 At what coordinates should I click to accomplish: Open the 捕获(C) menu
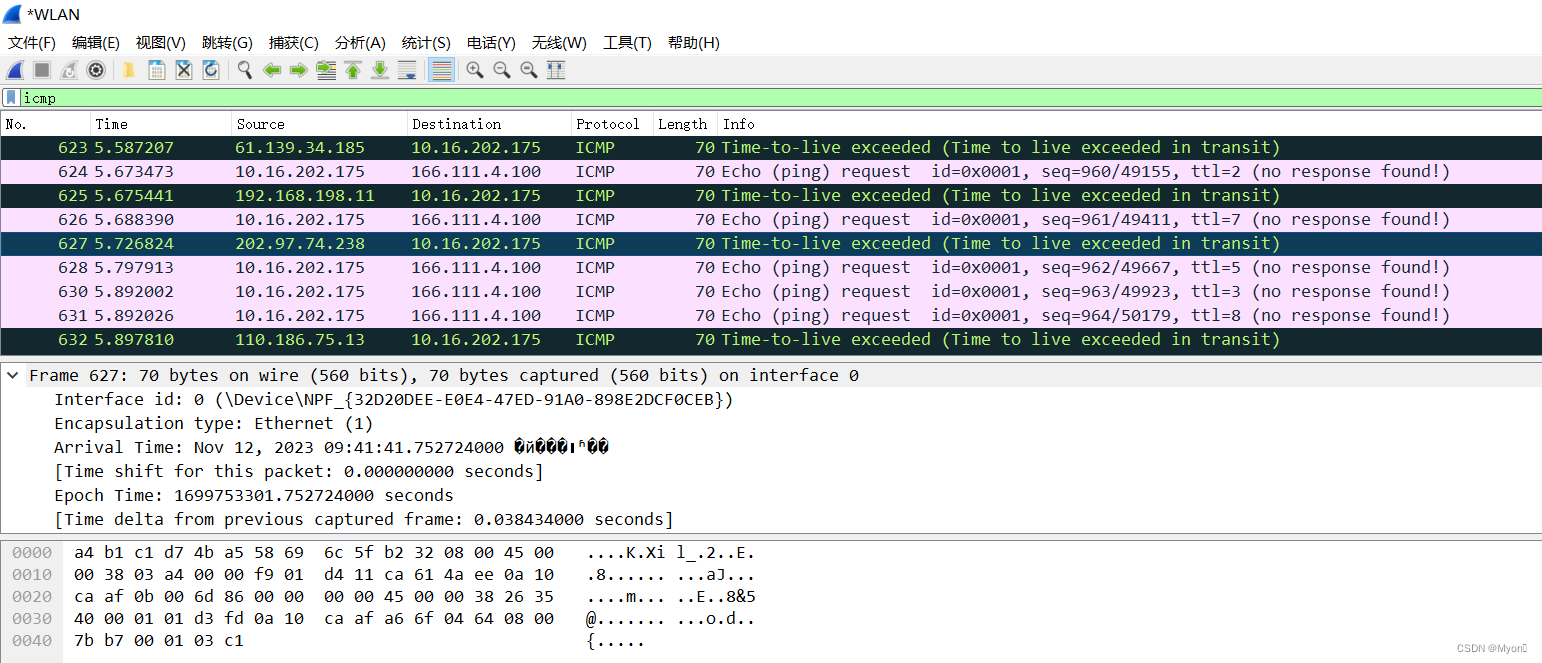point(294,43)
